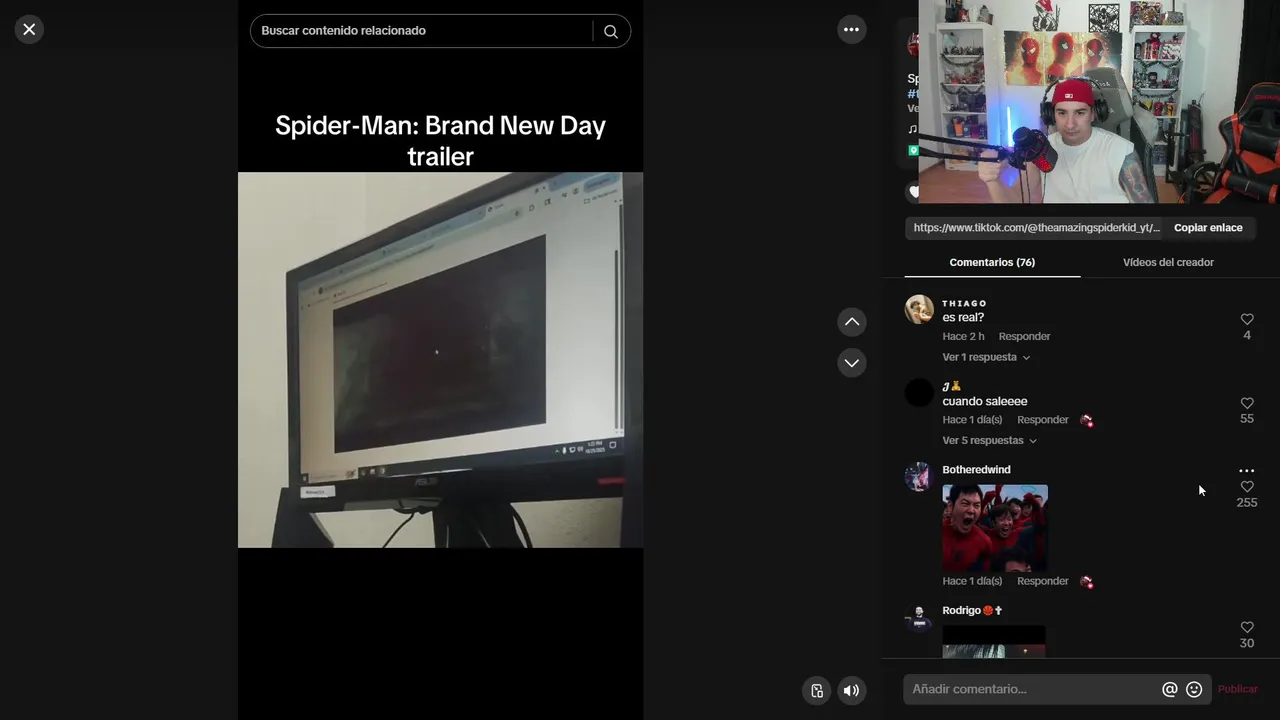The image size is (1280, 720).
Task: Go to previous video with up arrow
Action: 852,322
